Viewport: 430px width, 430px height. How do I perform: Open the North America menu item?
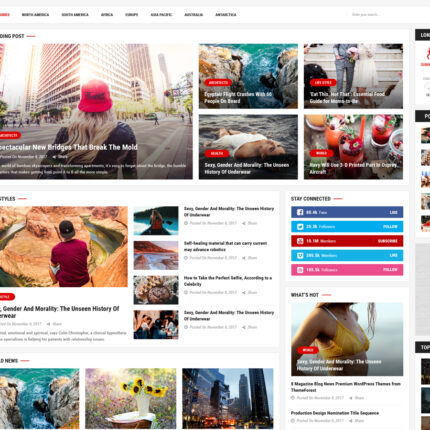35,15
